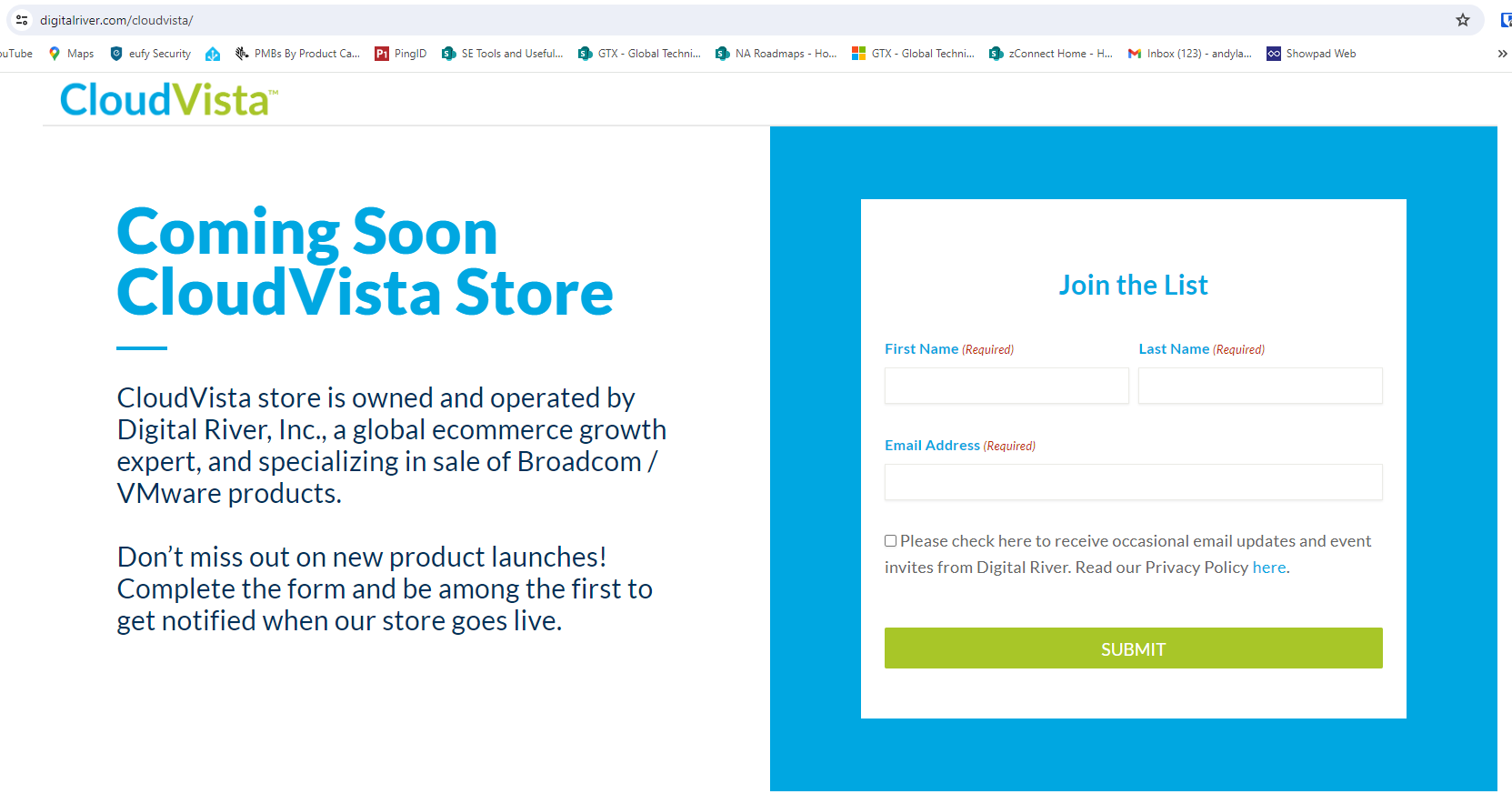Click the Last Name input field

(x=1260, y=386)
